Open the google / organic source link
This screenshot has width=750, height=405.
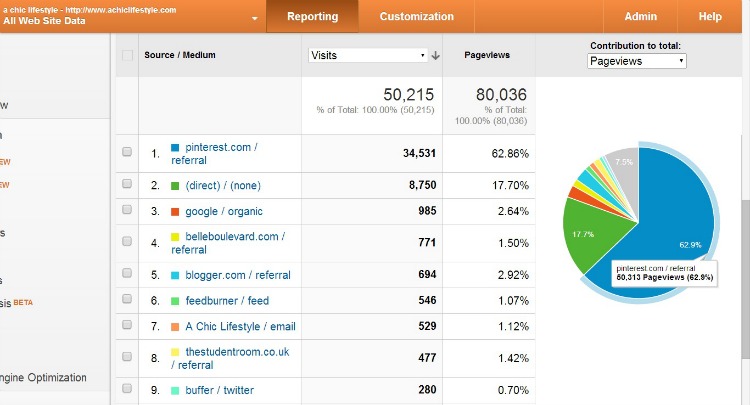pos(224,211)
